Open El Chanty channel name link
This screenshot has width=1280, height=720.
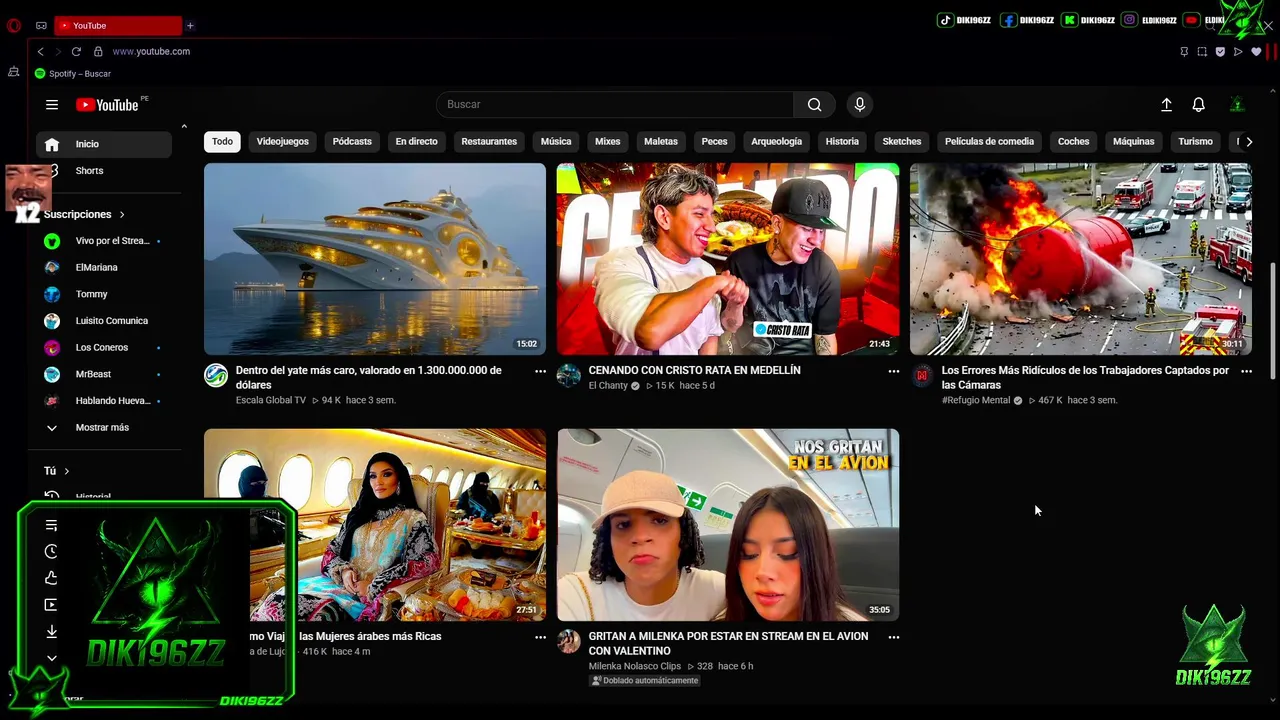[608, 386]
